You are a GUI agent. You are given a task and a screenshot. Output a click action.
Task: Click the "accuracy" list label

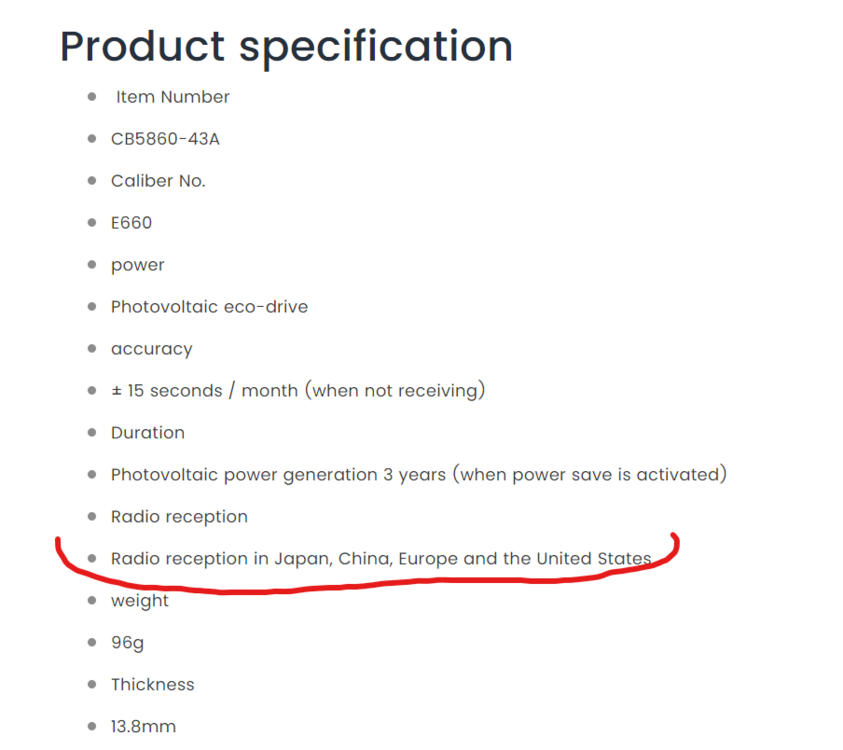click(x=151, y=349)
